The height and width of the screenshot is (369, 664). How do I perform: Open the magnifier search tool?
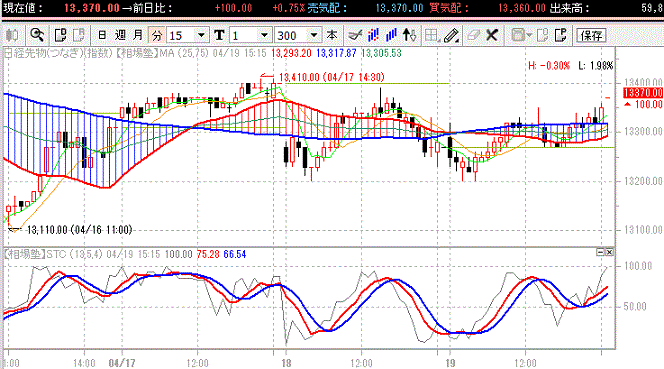tap(37, 35)
